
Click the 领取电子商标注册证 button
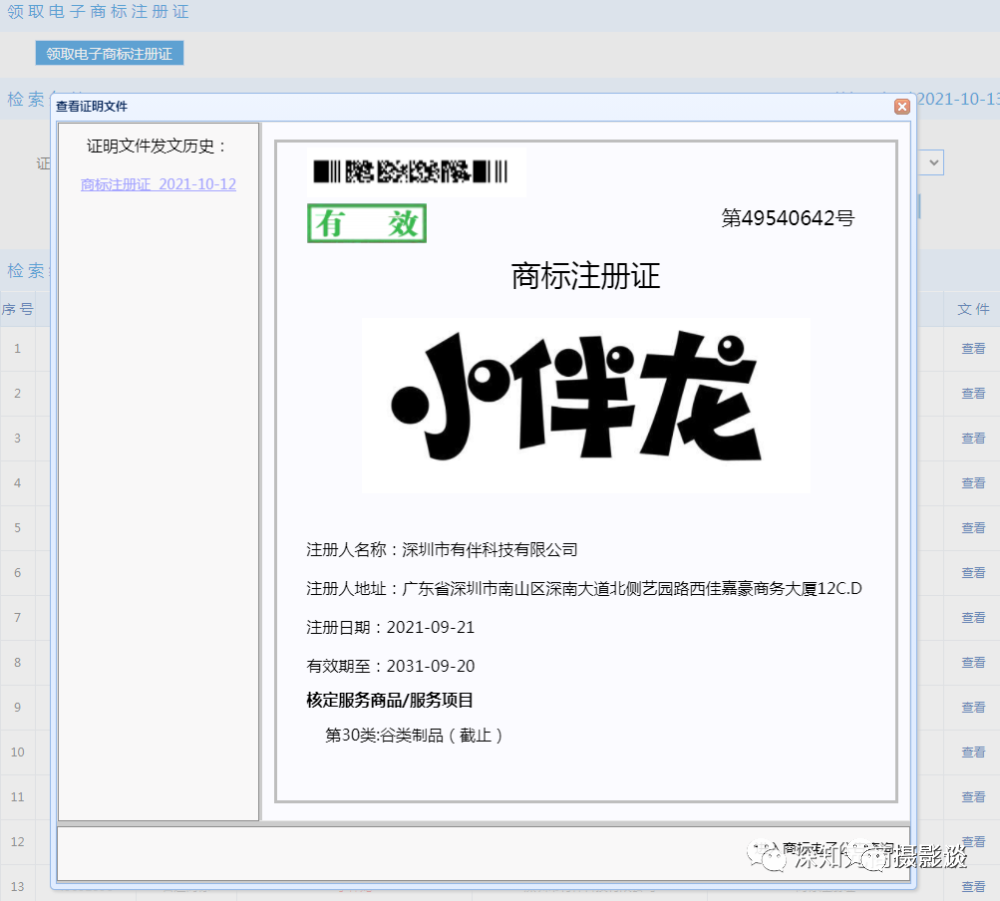point(110,54)
